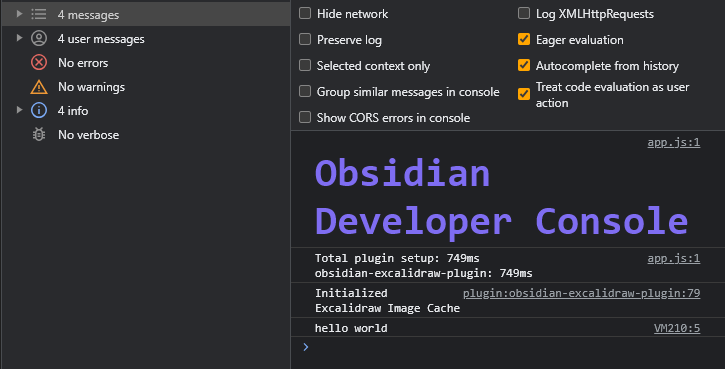Select the '4 info' filter label
The height and width of the screenshot is (369, 725).
tap(73, 111)
